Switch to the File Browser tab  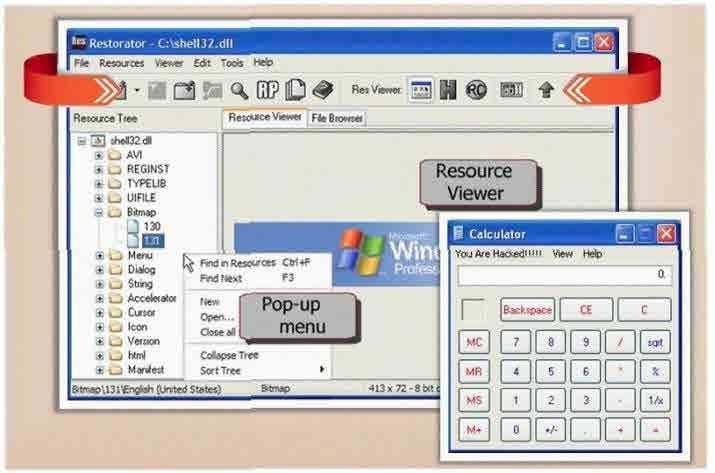337,118
